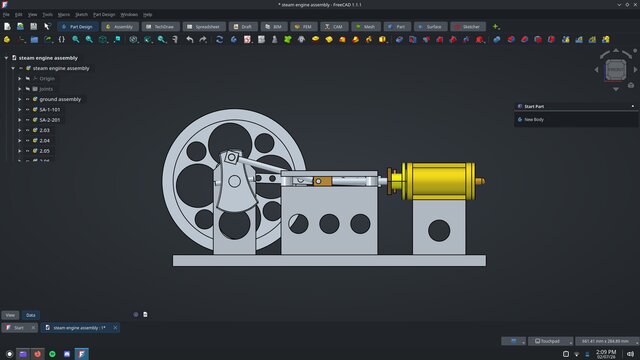Toggle visibility of part 2.04

(x=27, y=140)
